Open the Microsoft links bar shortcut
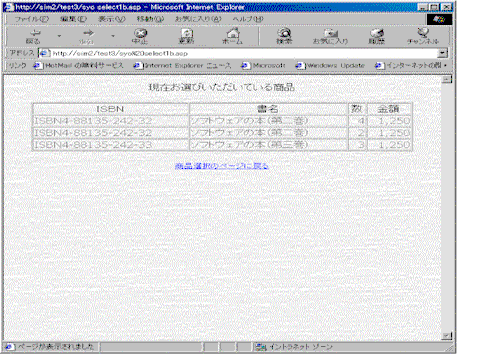The height and width of the screenshot is (360, 480). click(x=263, y=66)
